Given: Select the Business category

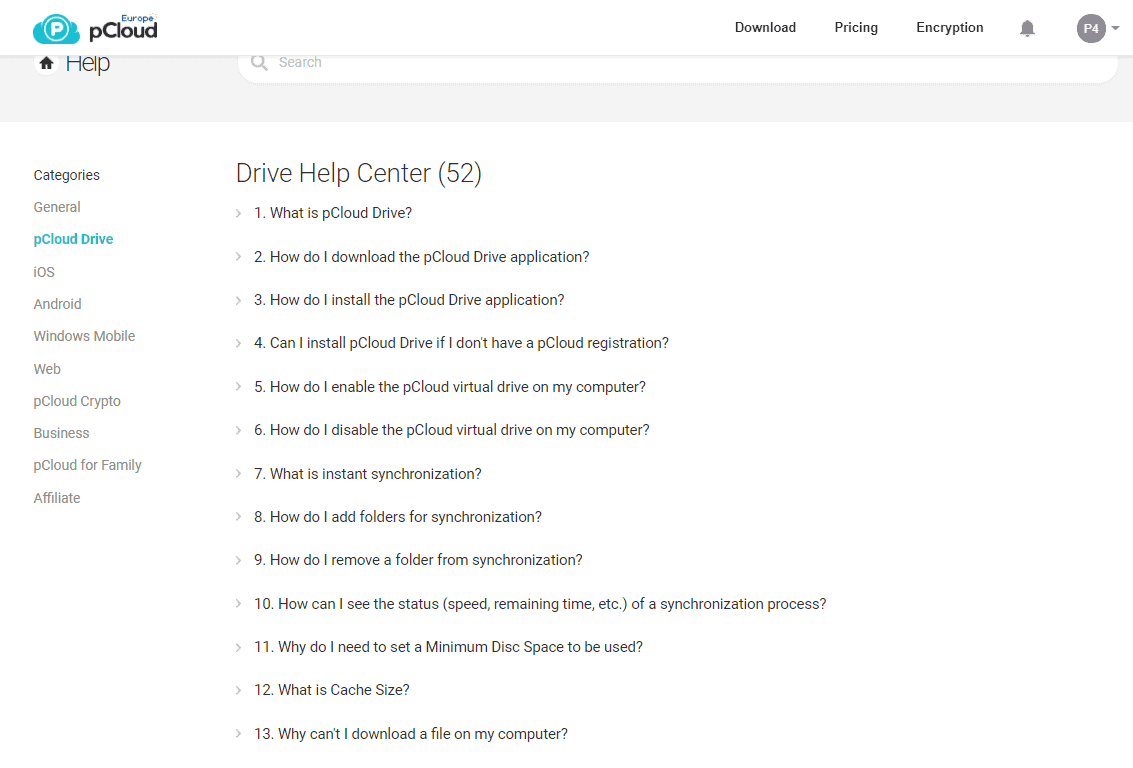Looking at the screenshot, I should point(61,433).
